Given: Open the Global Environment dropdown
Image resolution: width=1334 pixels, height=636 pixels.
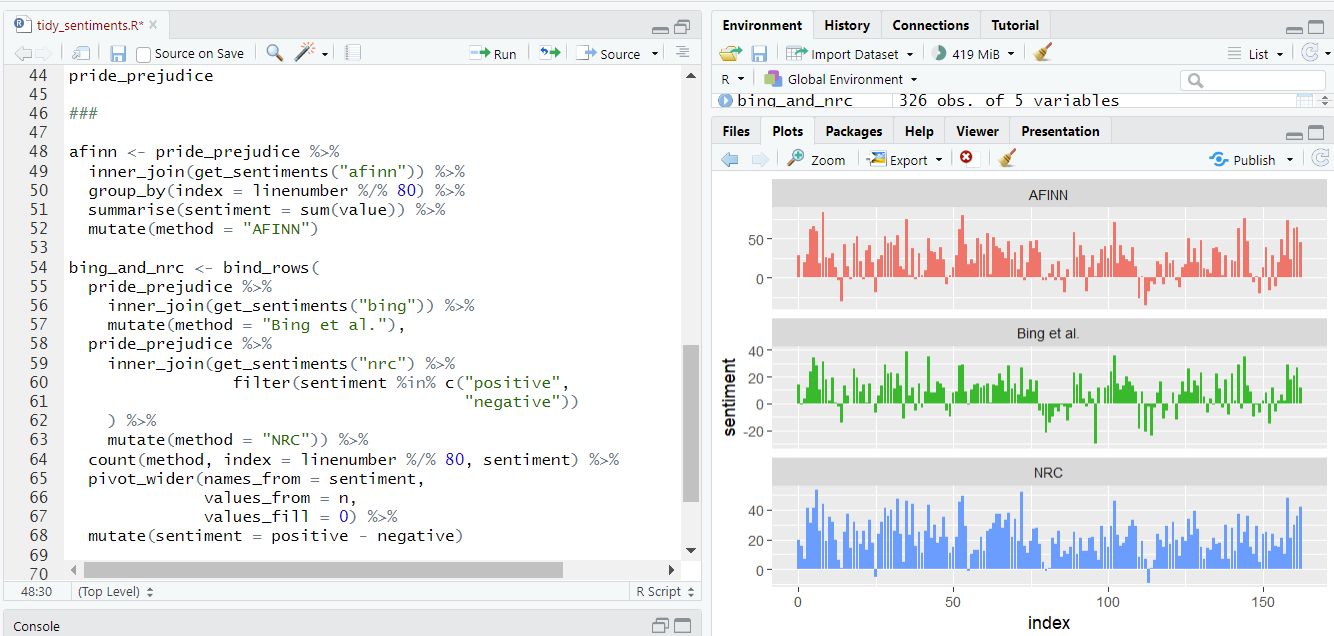Looking at the screenshot, I should click(x=840, y=79).
